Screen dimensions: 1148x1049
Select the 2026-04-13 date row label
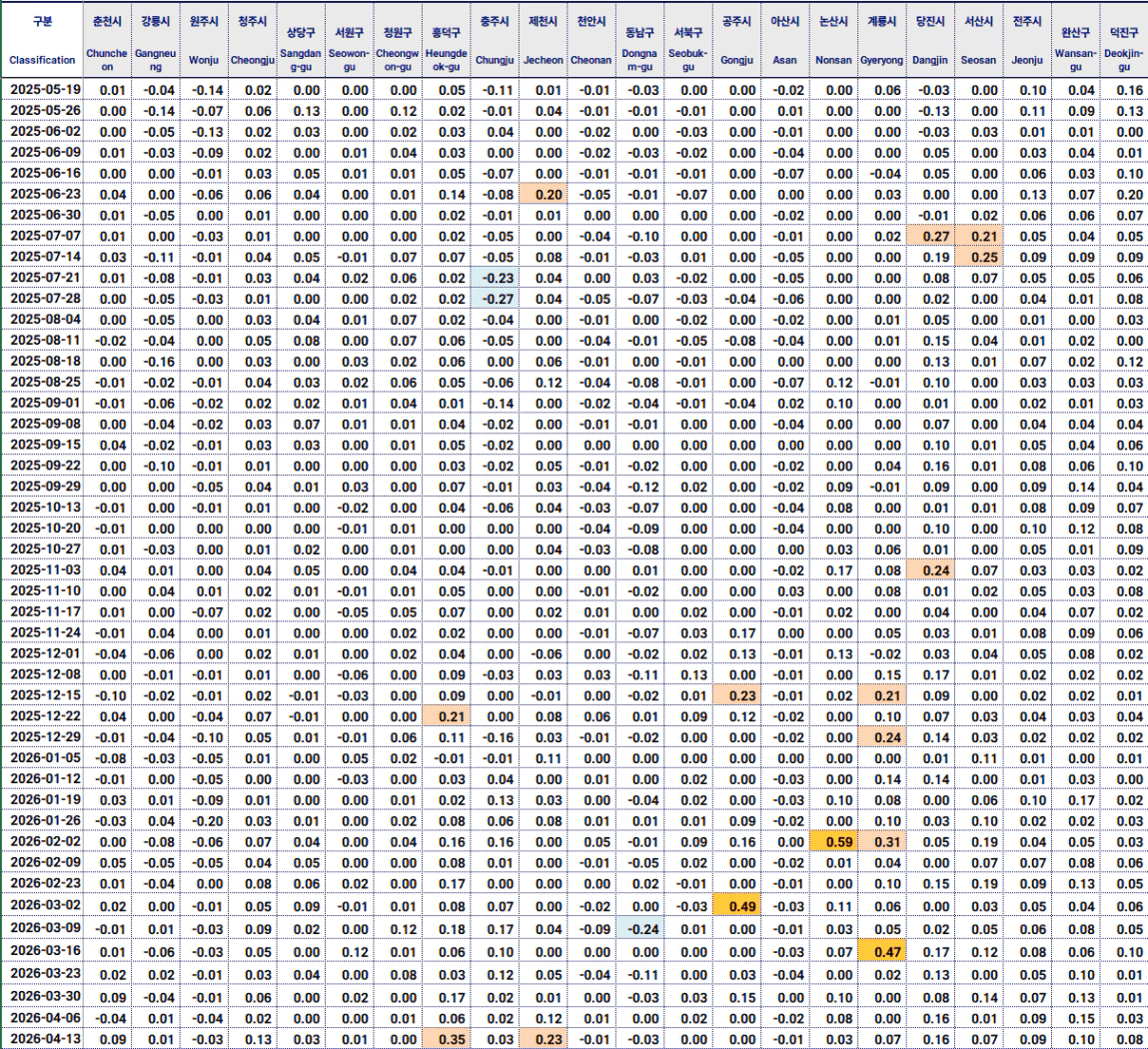(43, 1039)
